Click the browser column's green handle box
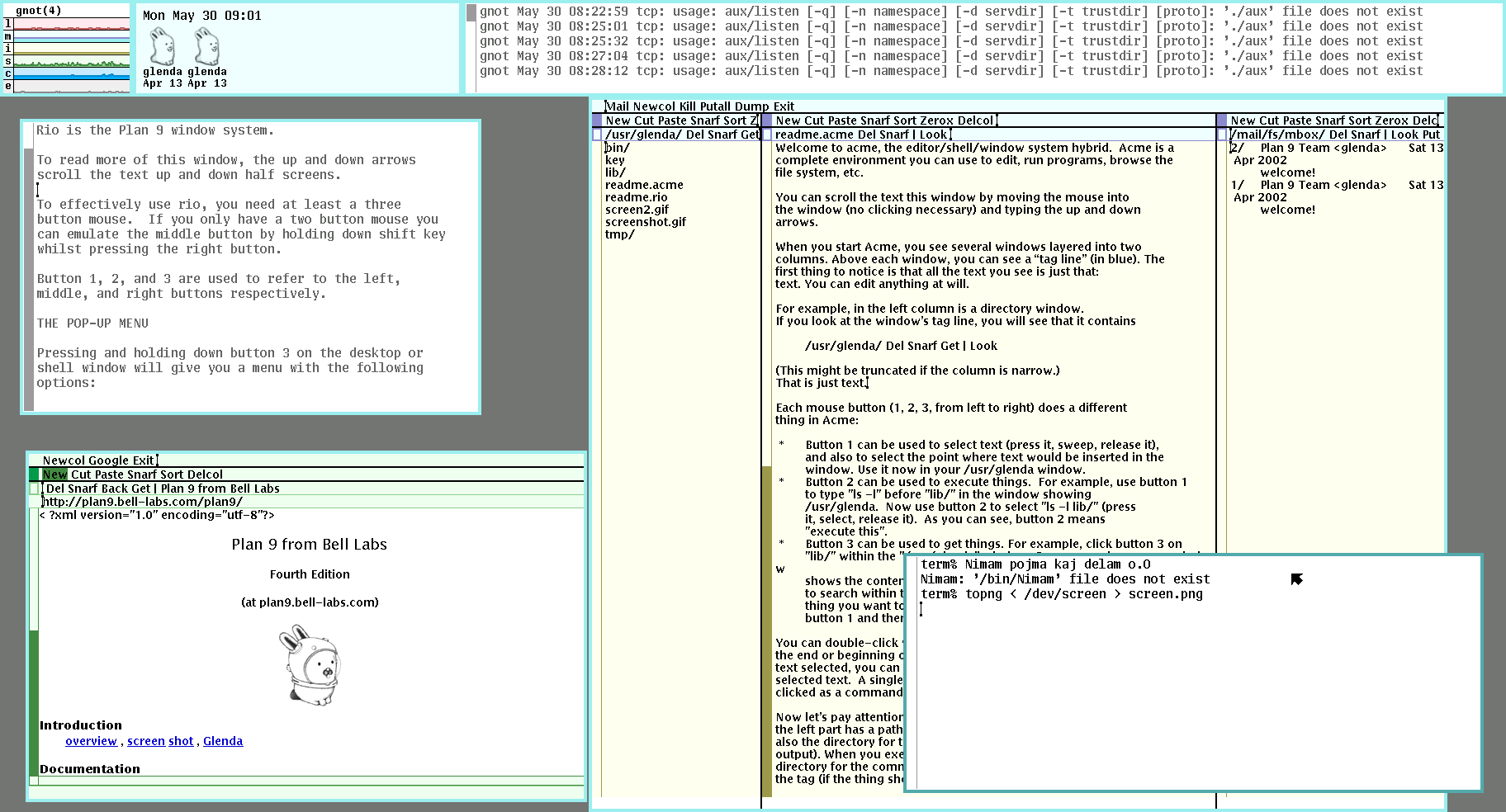1506x812 pixels. 34,474
